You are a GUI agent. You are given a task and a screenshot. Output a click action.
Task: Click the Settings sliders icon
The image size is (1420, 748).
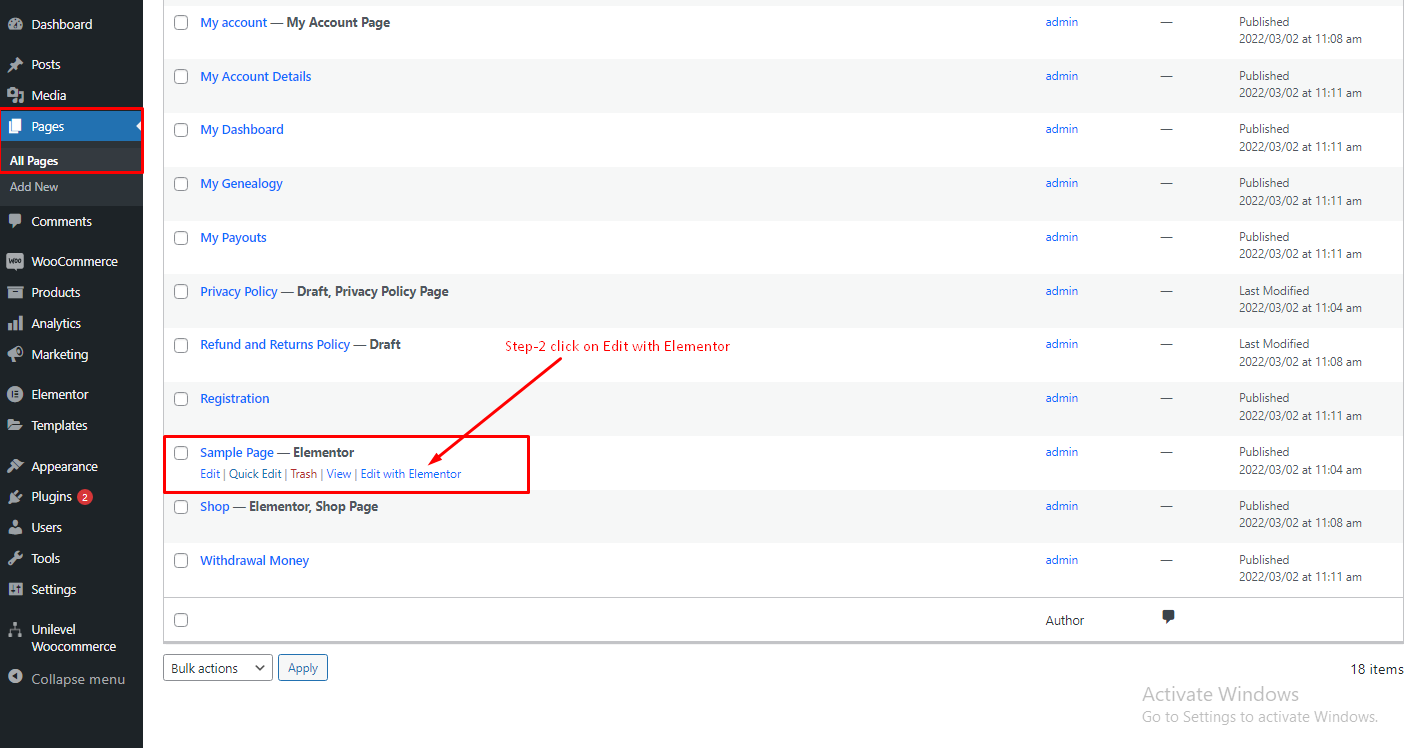pyautogui.click(x=15, y=590)
